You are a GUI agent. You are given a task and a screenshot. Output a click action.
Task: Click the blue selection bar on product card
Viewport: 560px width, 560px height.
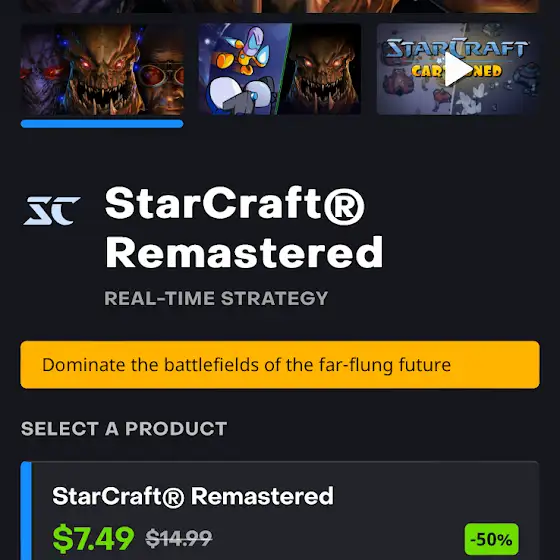pos(26,511)
